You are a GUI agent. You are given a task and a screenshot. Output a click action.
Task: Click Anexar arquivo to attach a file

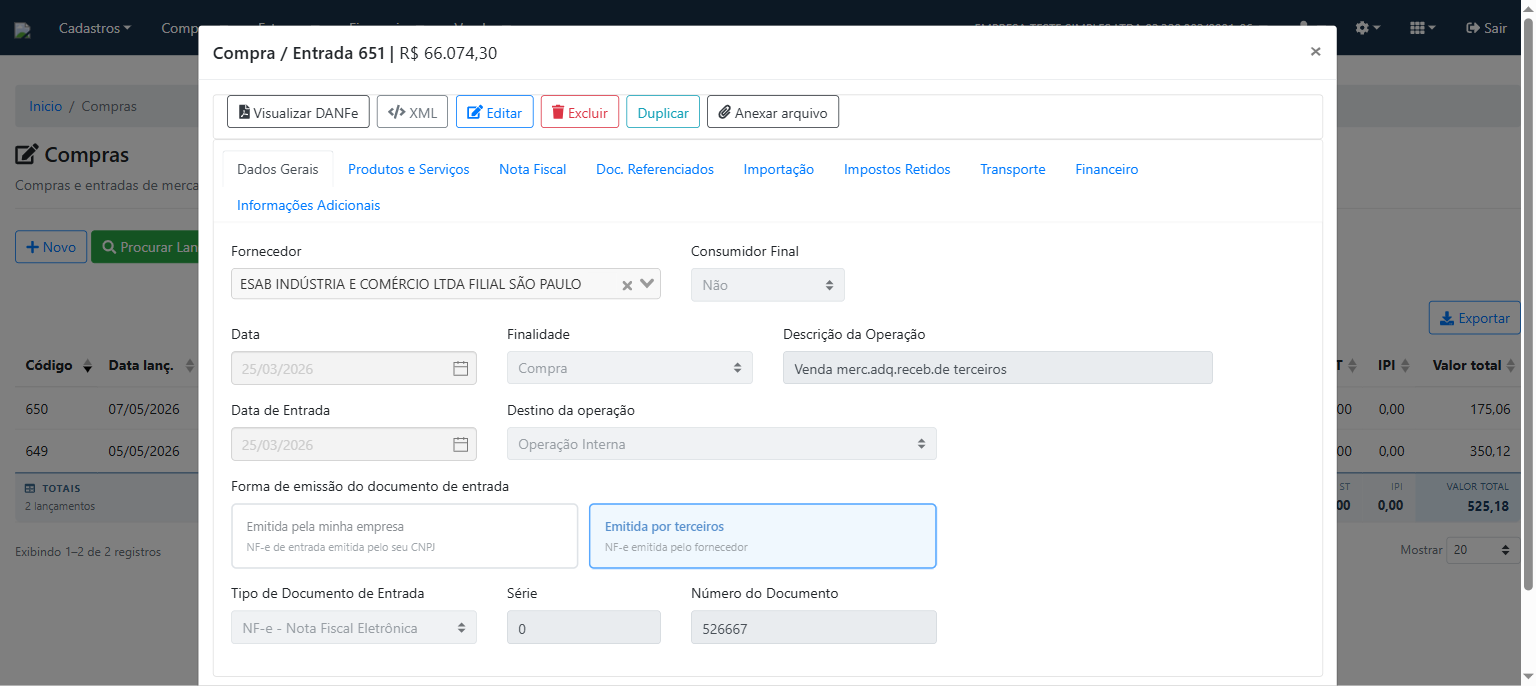pyautogui.click(x=773, y=112)
